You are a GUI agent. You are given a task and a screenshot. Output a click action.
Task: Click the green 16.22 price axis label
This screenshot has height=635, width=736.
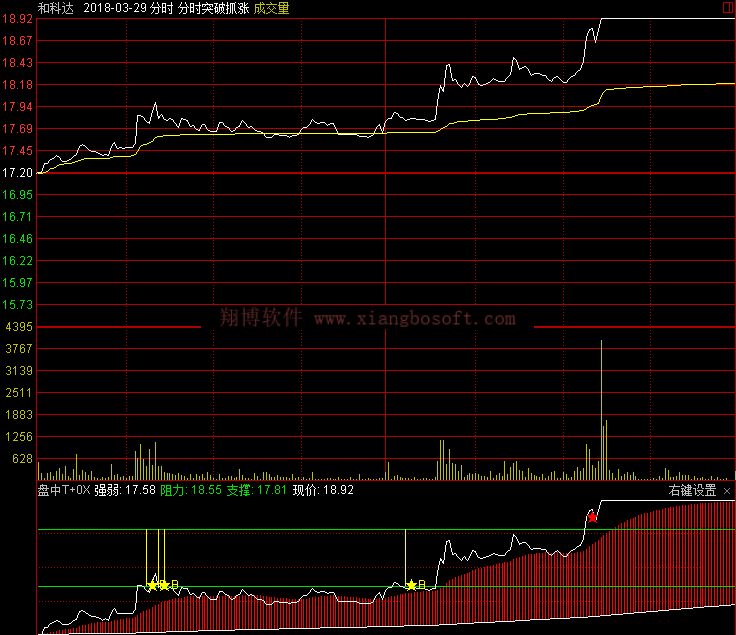[x=17, y=261]
